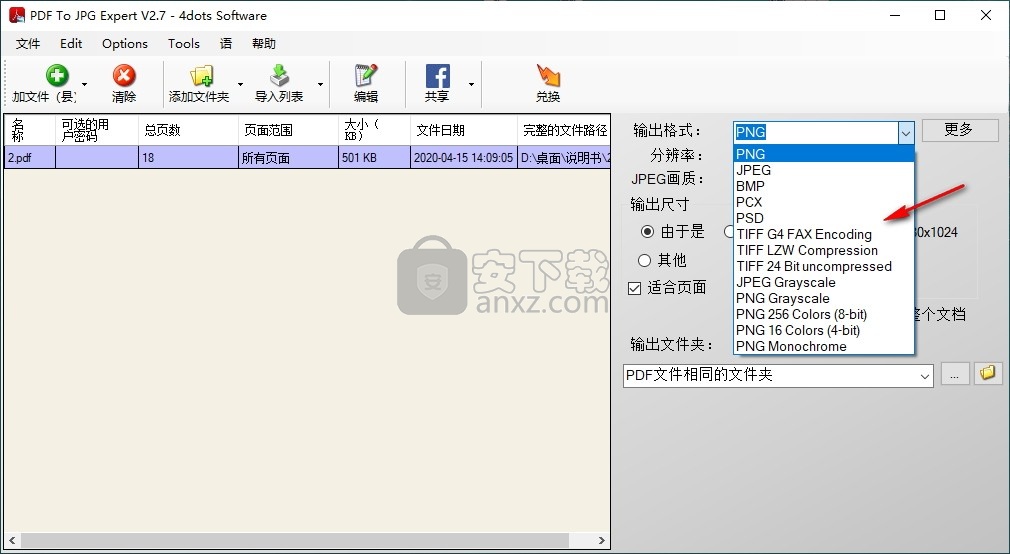The image size is (1010, 554).
Task: Click the Edit (编辑) notepad icon
Action: 366,75
